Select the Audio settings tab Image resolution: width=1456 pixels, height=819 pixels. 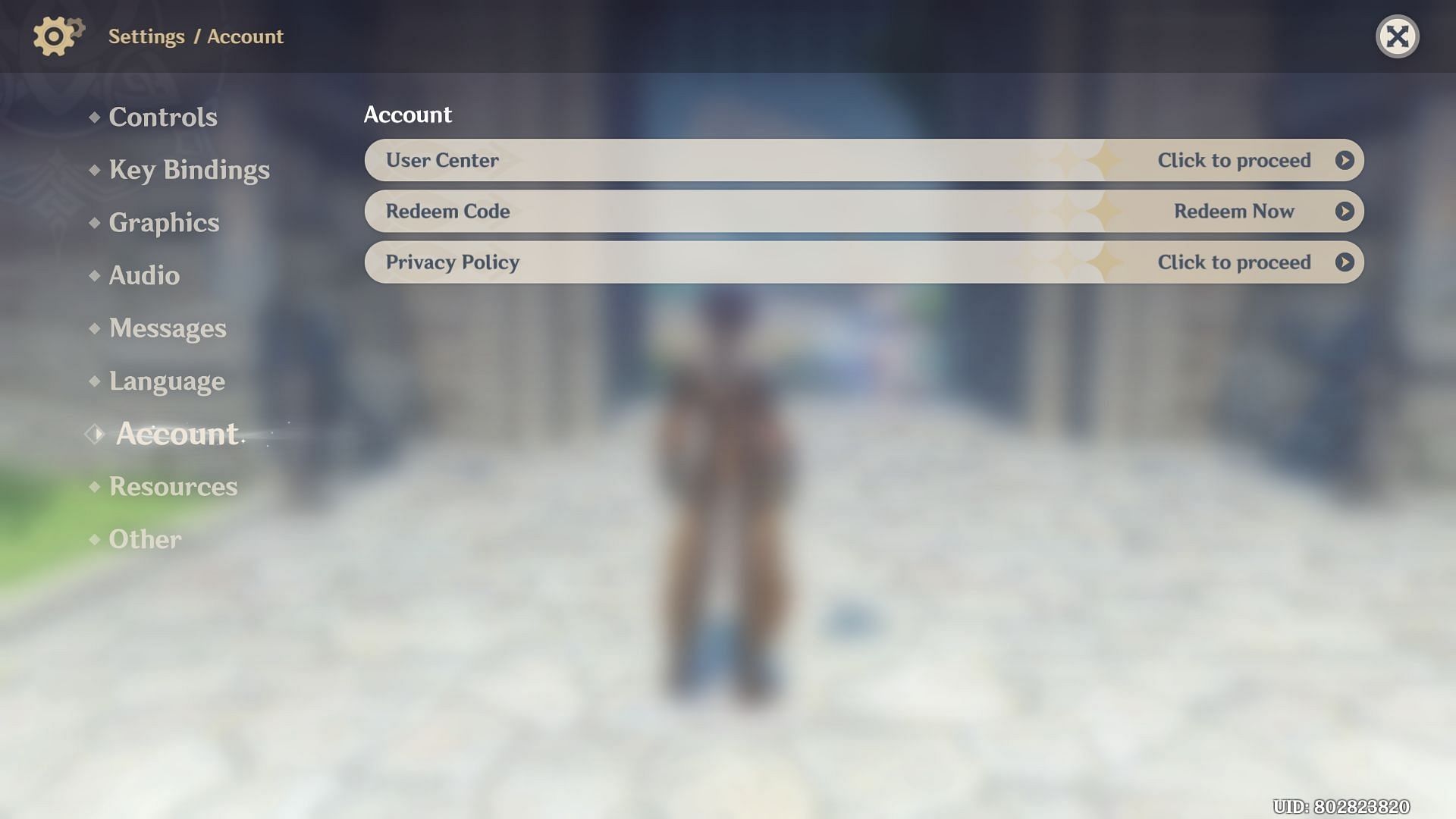tap(144, 277)
